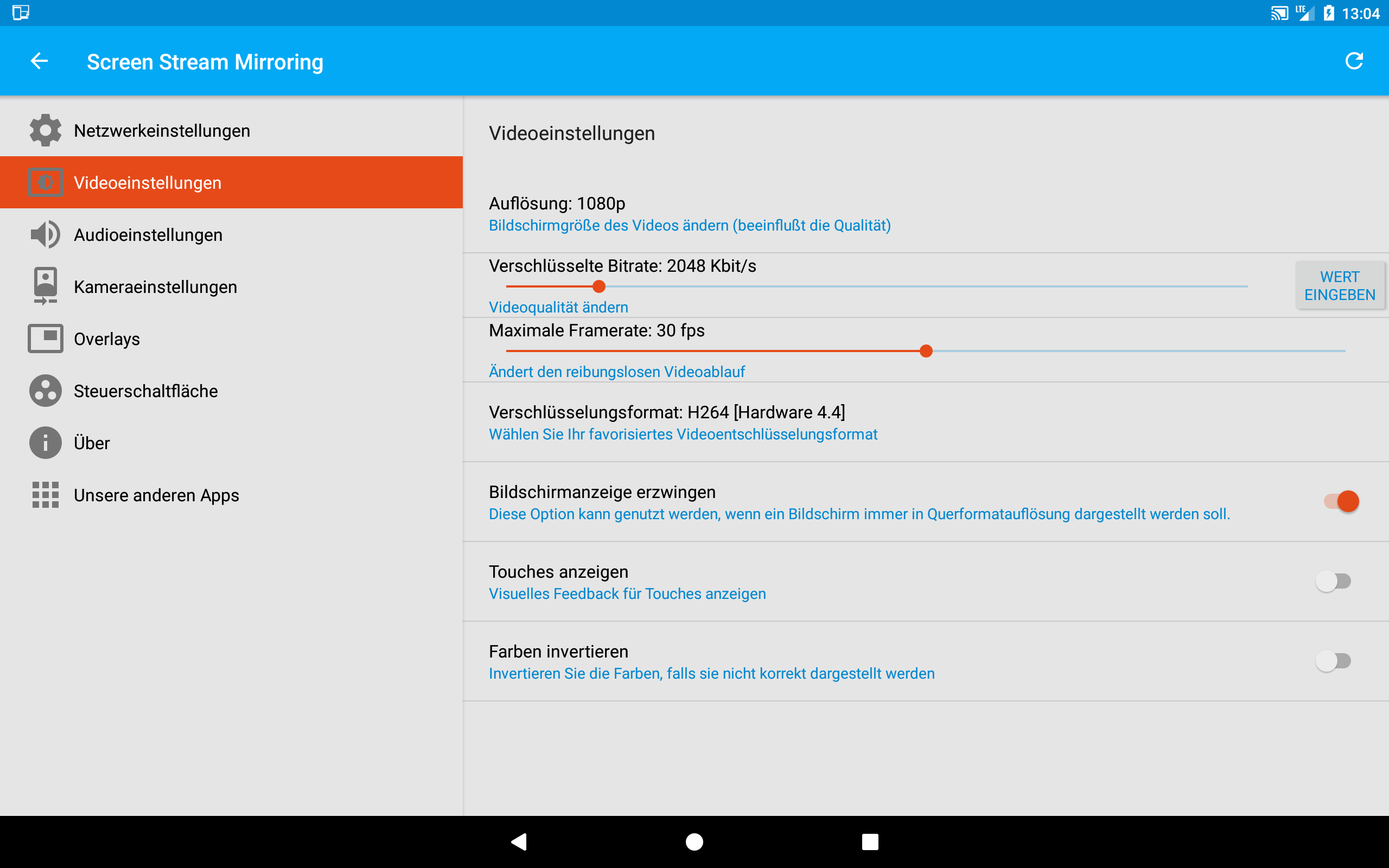Tap the screen mirroring notification icon

[x=21, y=12]
